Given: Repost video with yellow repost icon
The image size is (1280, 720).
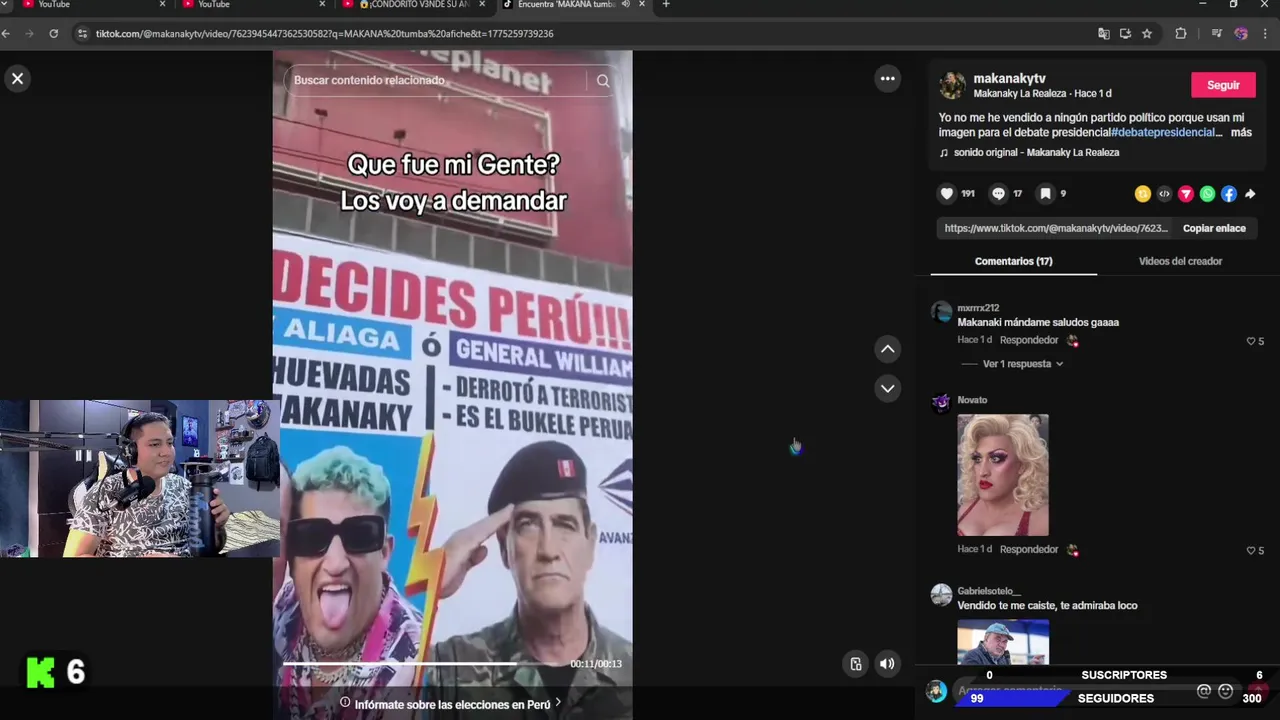Looking at the screenshot, I should pos(1143,194).
